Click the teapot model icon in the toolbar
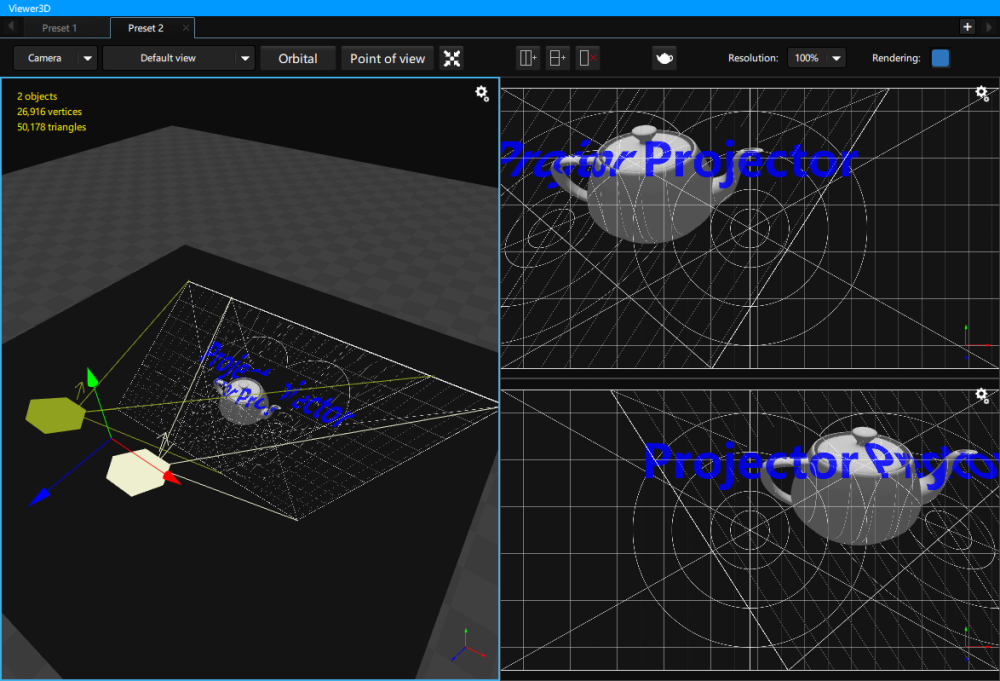Viewport: 1000px width, 681px height. (665, 58)
